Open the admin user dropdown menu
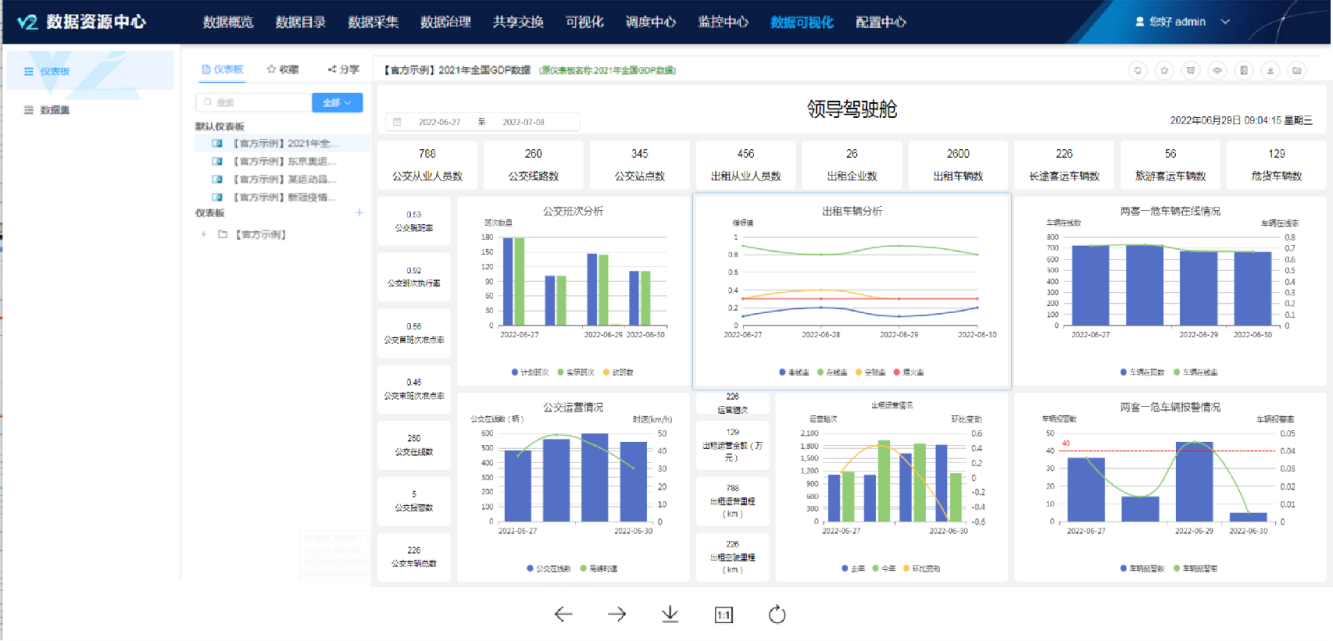The image size is (1333, 641). coord(1183,21)
